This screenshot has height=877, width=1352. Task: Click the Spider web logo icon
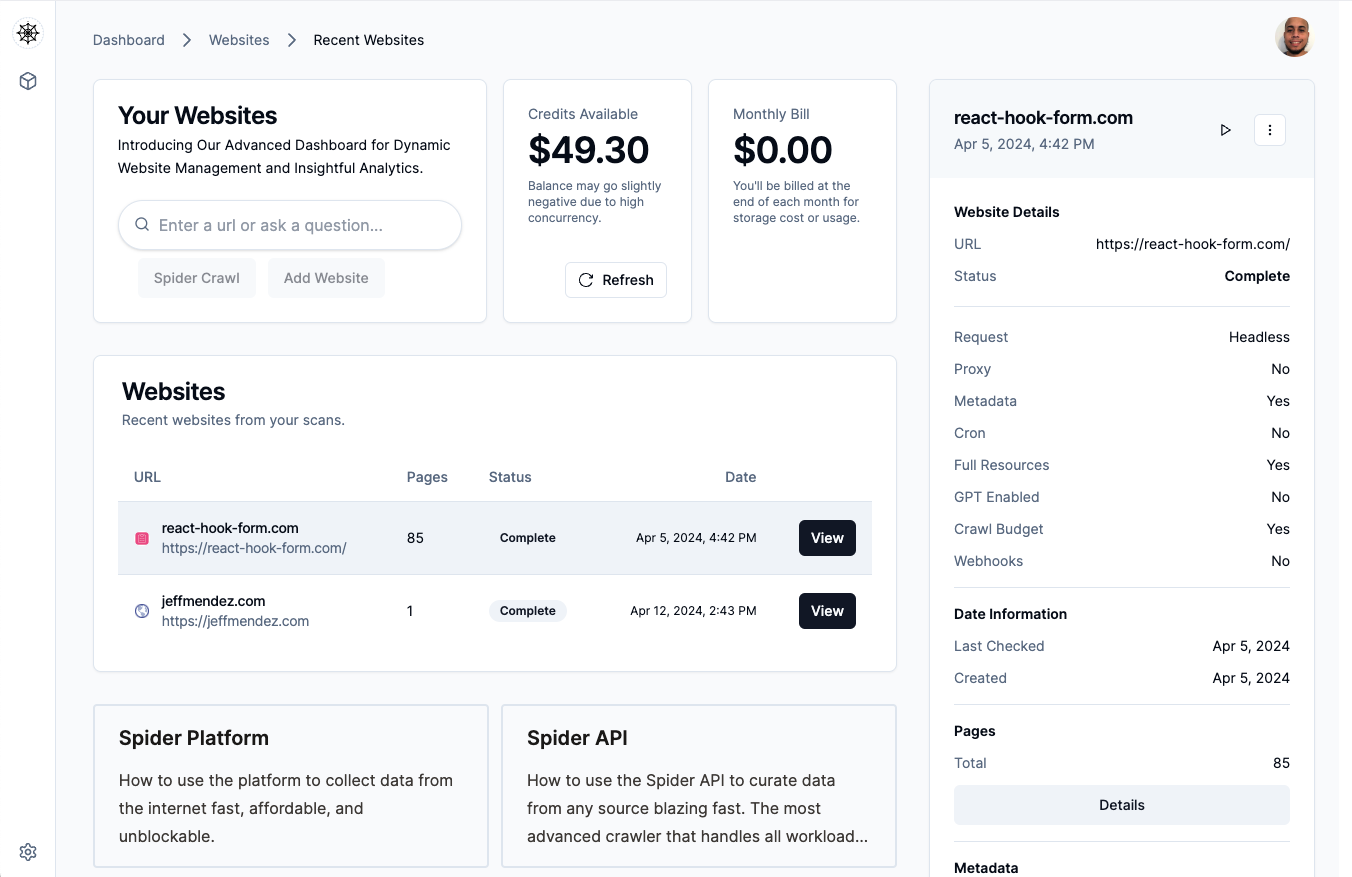point(28,33)
